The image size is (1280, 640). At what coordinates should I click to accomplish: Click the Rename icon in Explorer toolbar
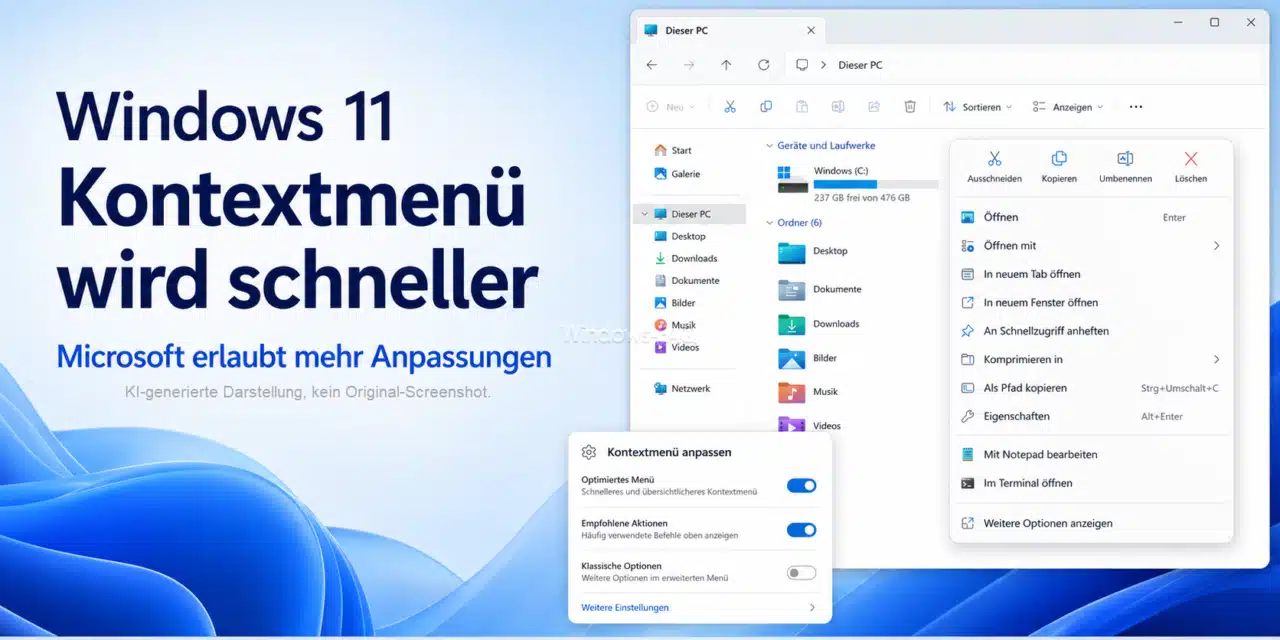click(838, 106)
